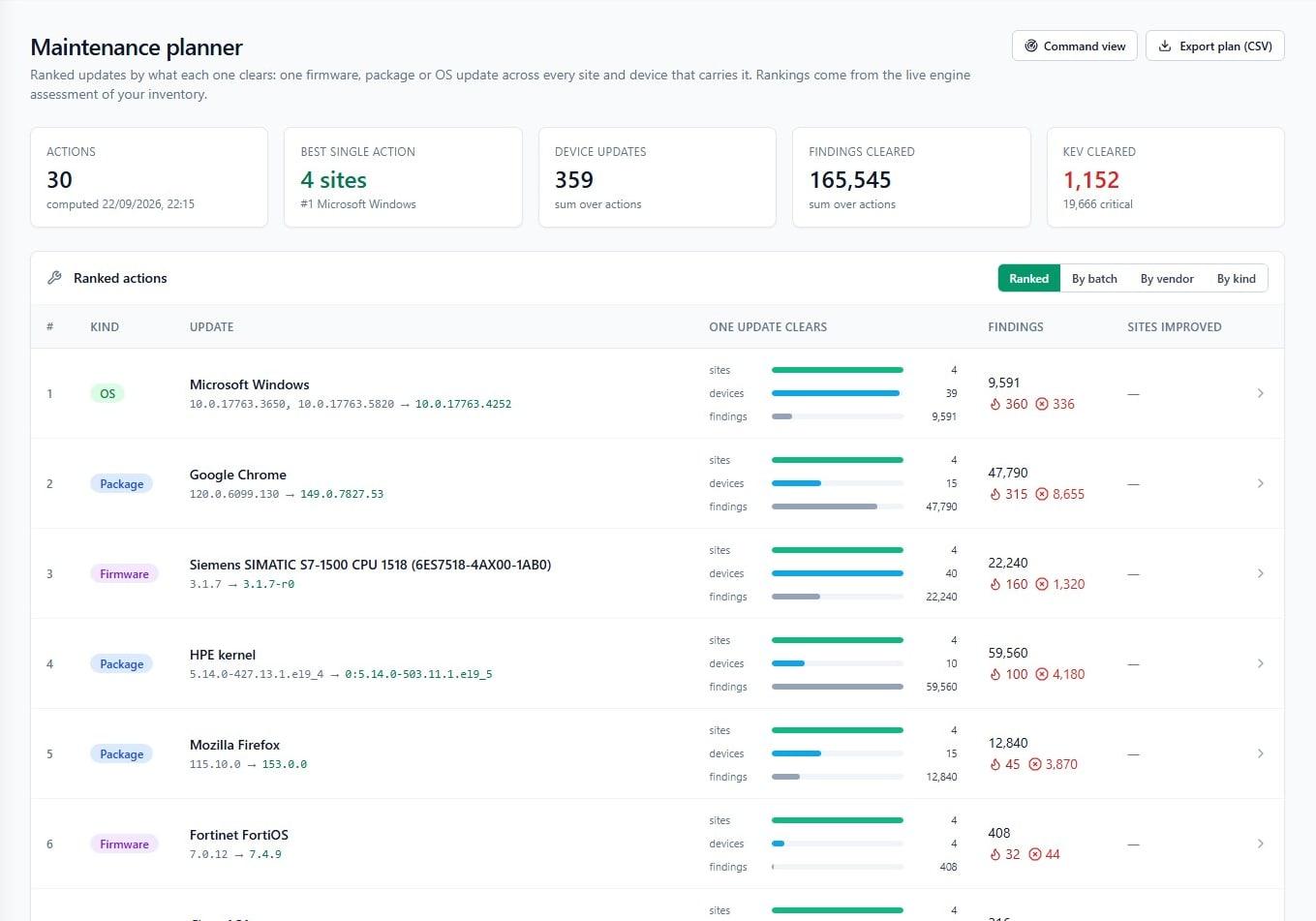Click the Command view radar icon
The height and width of the screenshot is (921, 1316).
[x=1031, y=46]
